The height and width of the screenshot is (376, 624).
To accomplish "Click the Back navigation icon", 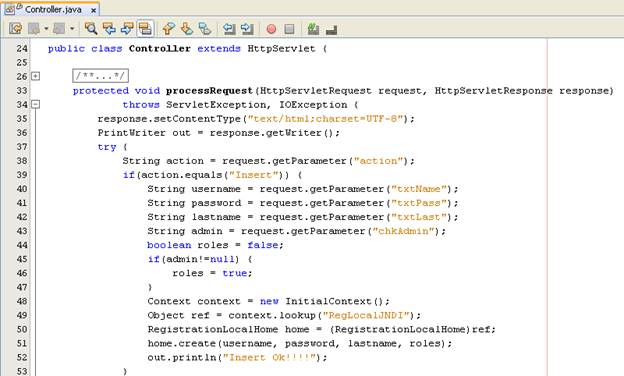I will pos(35,29).
